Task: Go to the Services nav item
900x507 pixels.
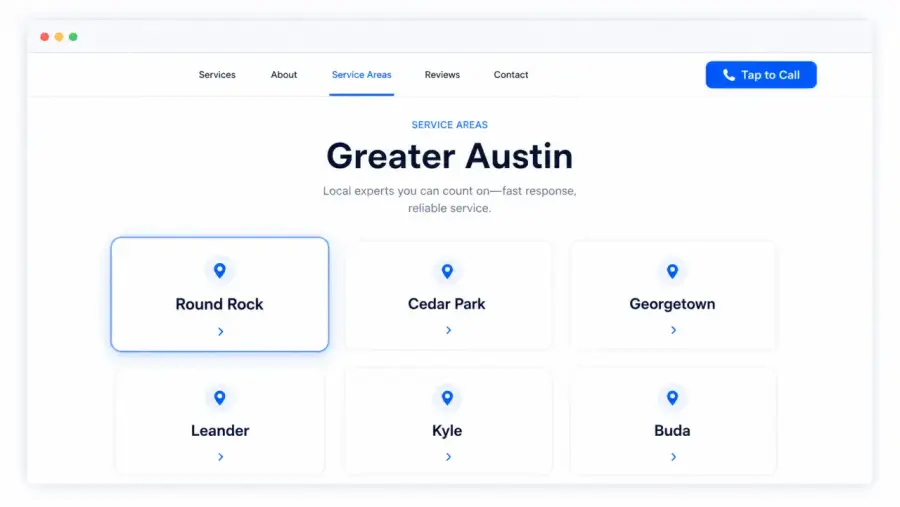Action: pos(217,75)
